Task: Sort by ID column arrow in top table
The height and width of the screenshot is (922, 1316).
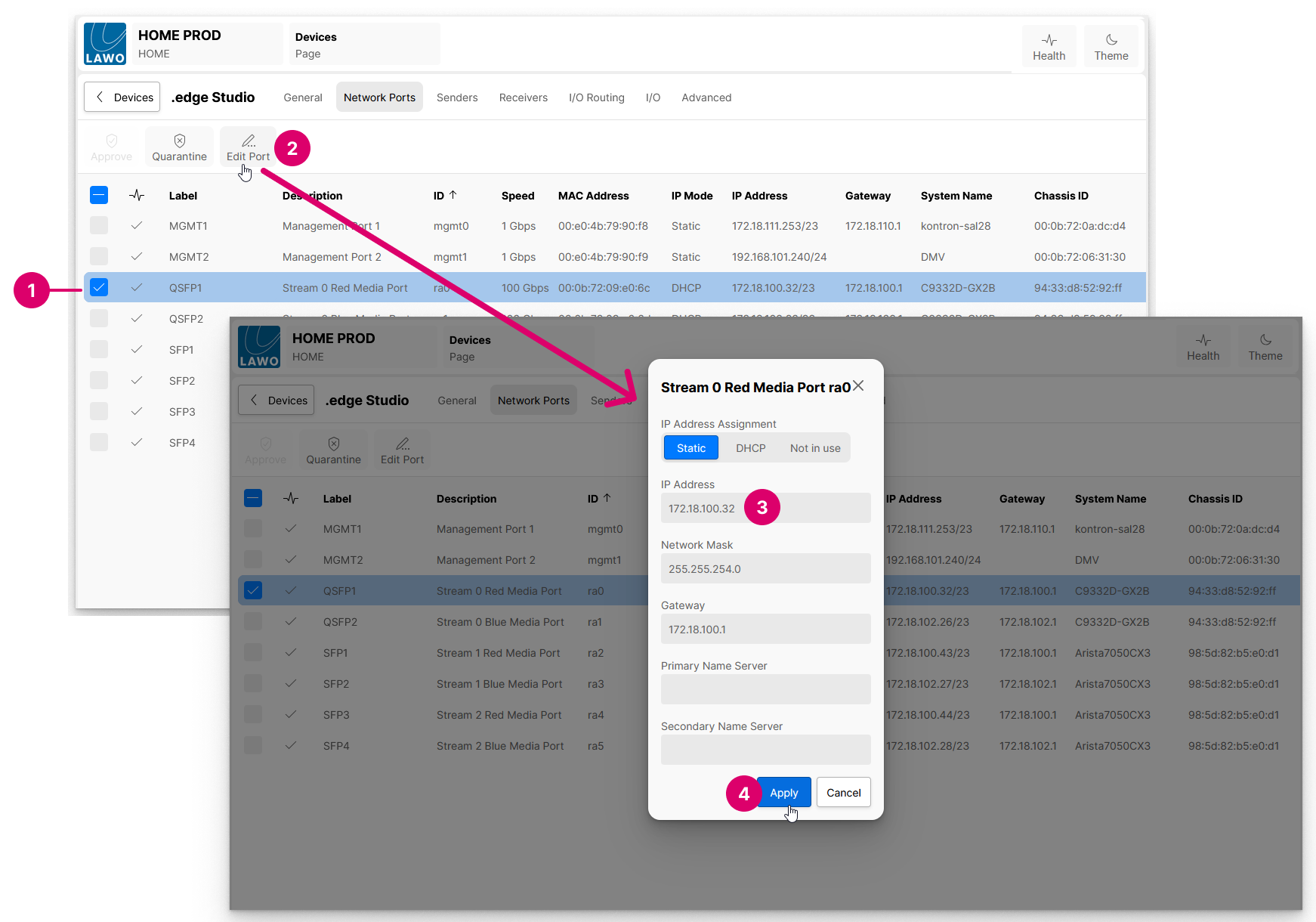Action: click(x=453, y=195)
